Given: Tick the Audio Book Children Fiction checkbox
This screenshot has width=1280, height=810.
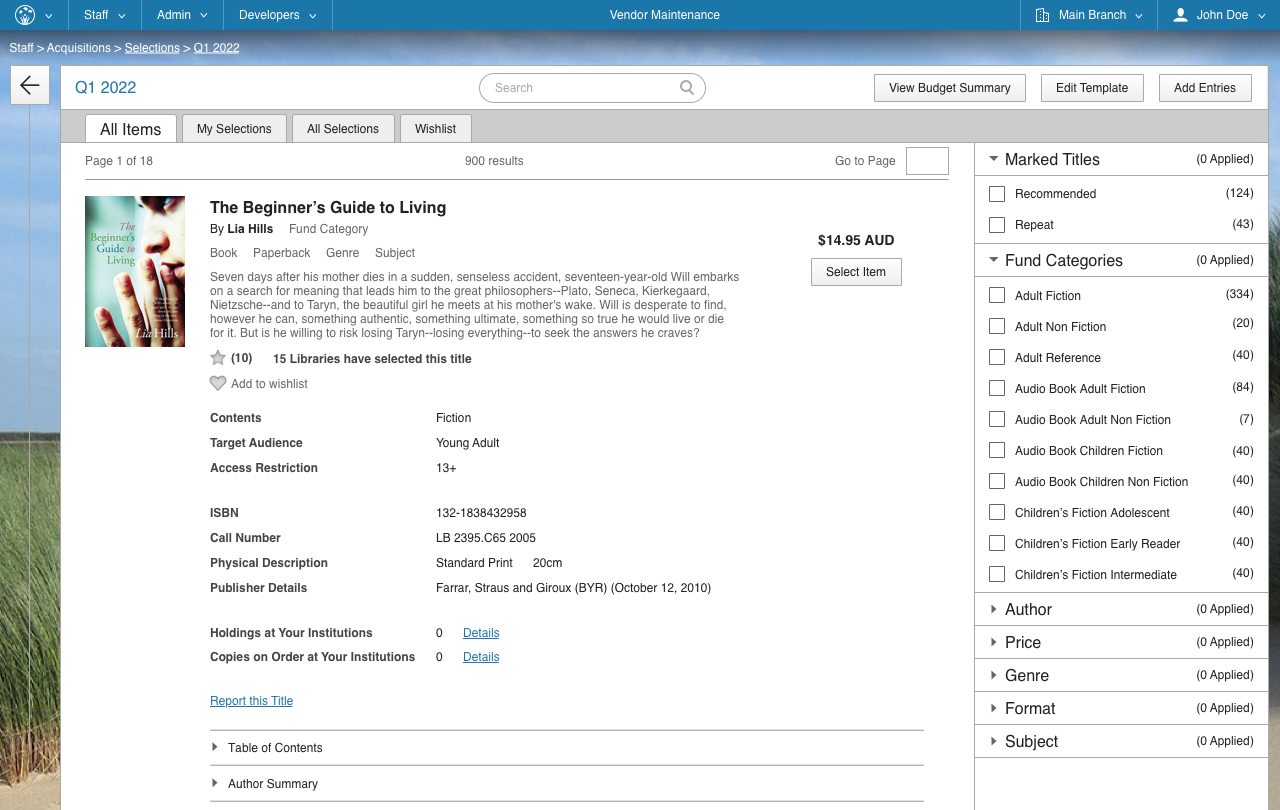Looking at the screenshot, I should pos(997,451).
